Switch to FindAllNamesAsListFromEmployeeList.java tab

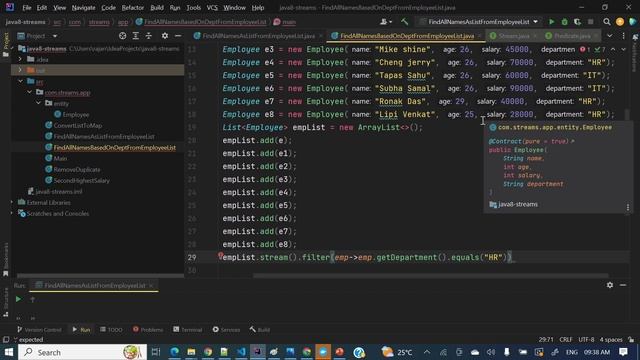(x=258, y=36)
